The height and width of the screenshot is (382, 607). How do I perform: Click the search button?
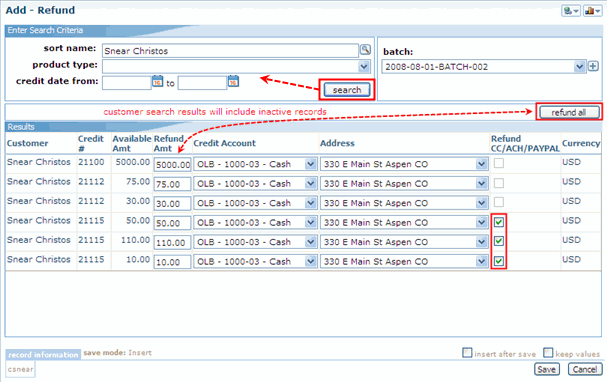[347, 90]
